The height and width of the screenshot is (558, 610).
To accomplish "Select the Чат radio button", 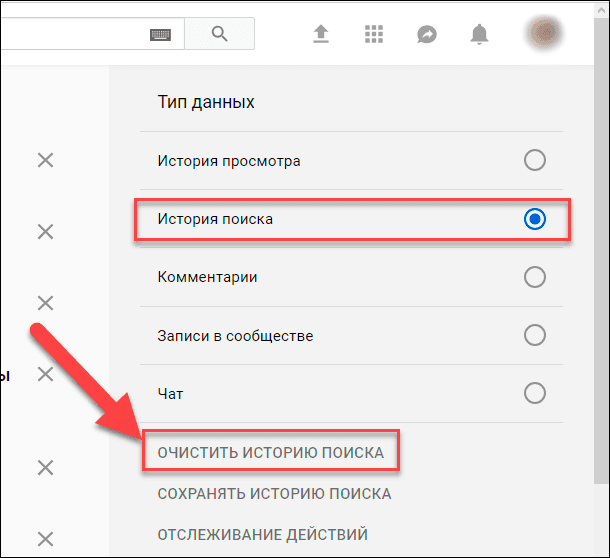I will (535, 393).
